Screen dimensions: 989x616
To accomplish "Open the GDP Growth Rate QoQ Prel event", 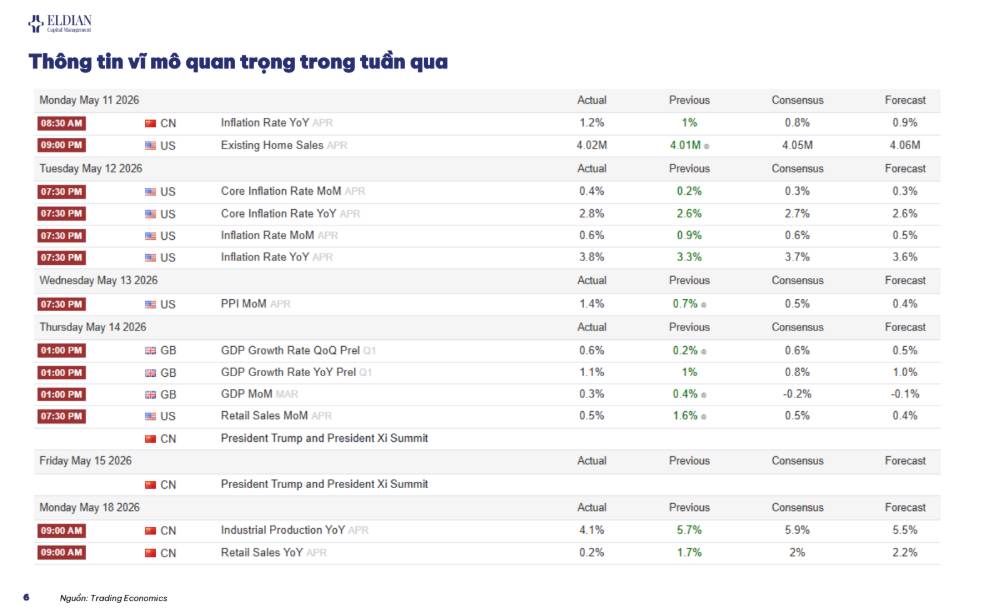I will (x=290, y=350).
